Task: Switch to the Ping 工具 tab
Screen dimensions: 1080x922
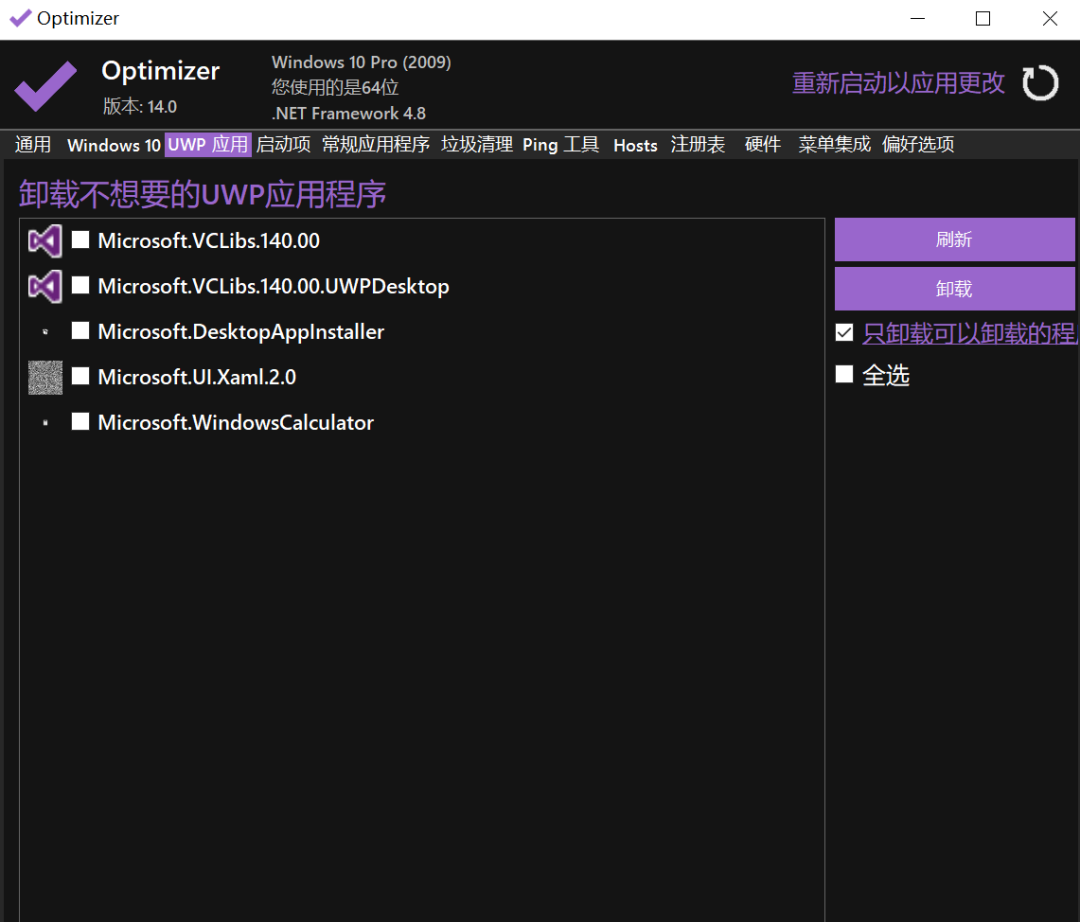Action: 561,145
